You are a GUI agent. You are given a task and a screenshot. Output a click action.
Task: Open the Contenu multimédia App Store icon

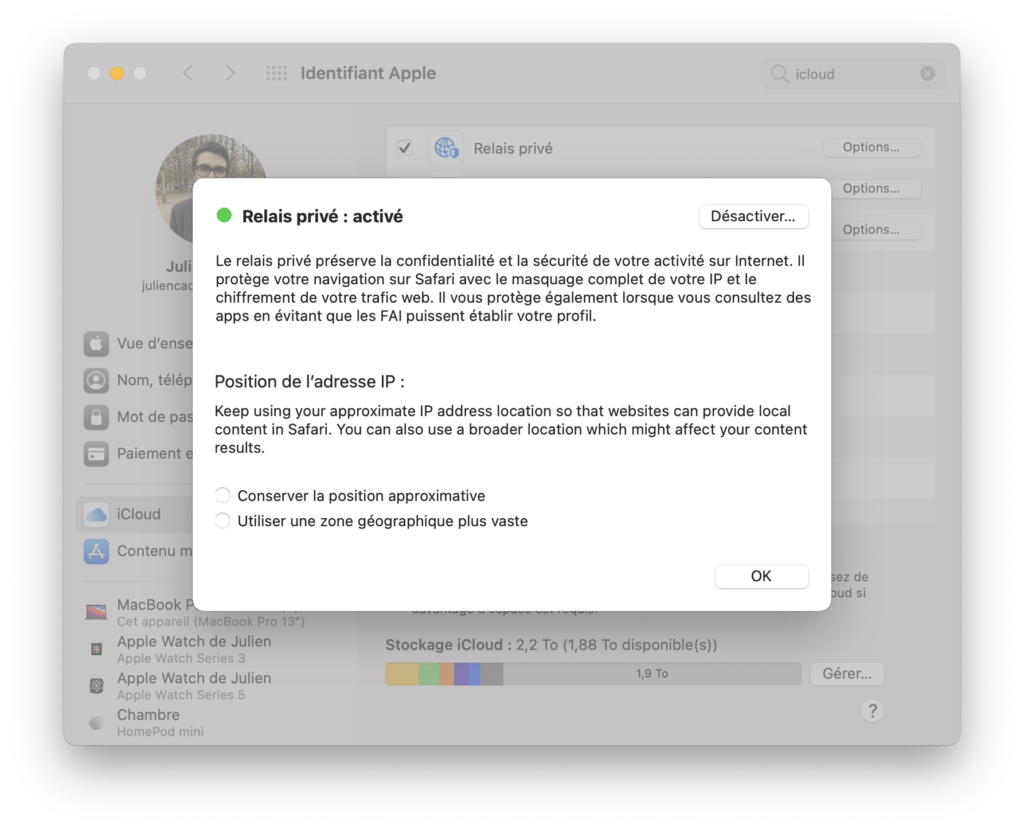tap(96, 551)
